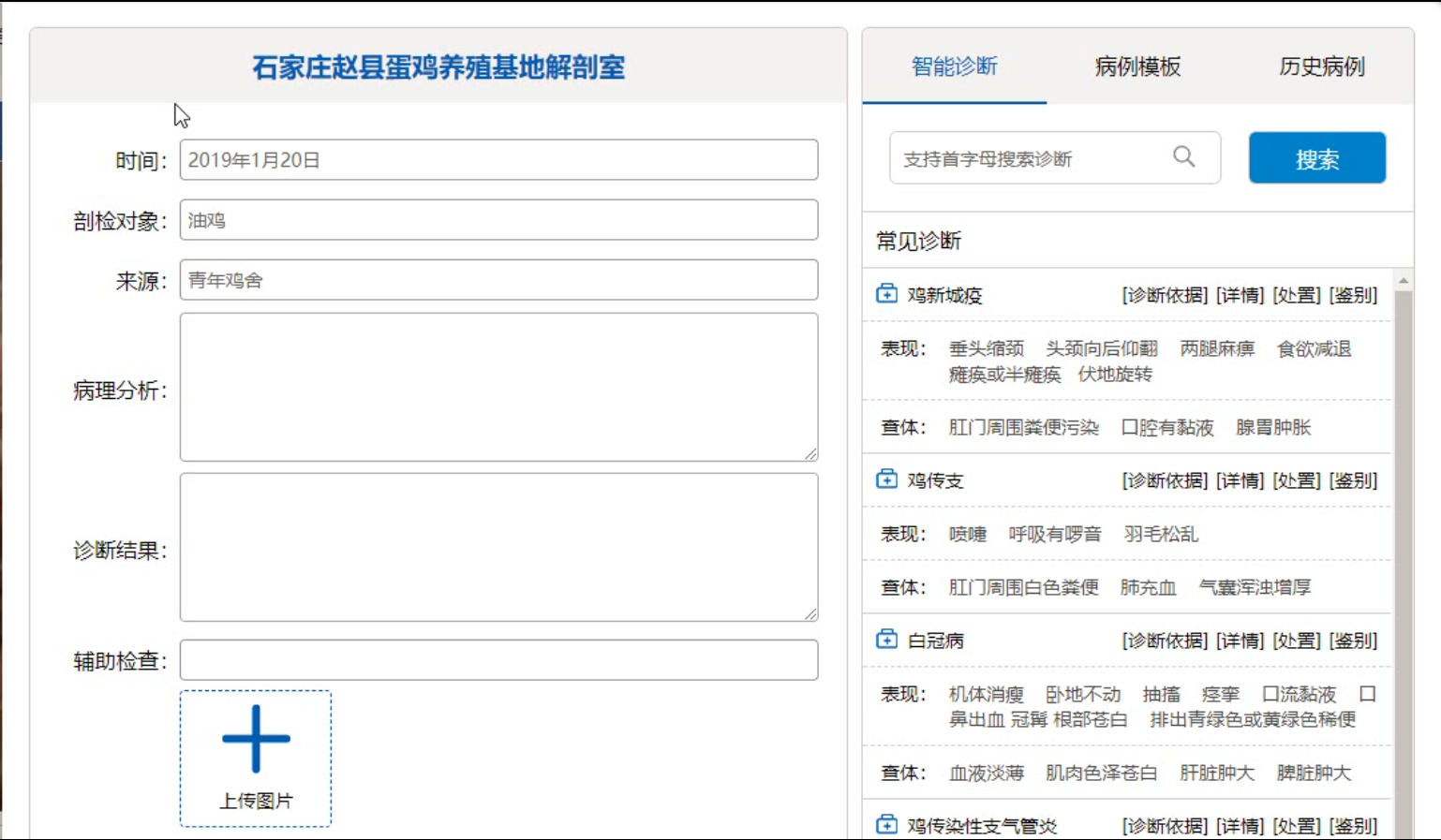Click inside the 病理分析 text area
This screenshot has width=1441, height=840.
[498, 387]
